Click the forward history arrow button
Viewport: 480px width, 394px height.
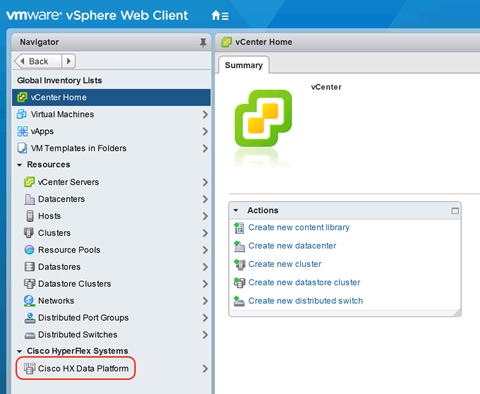pos(69,61)
